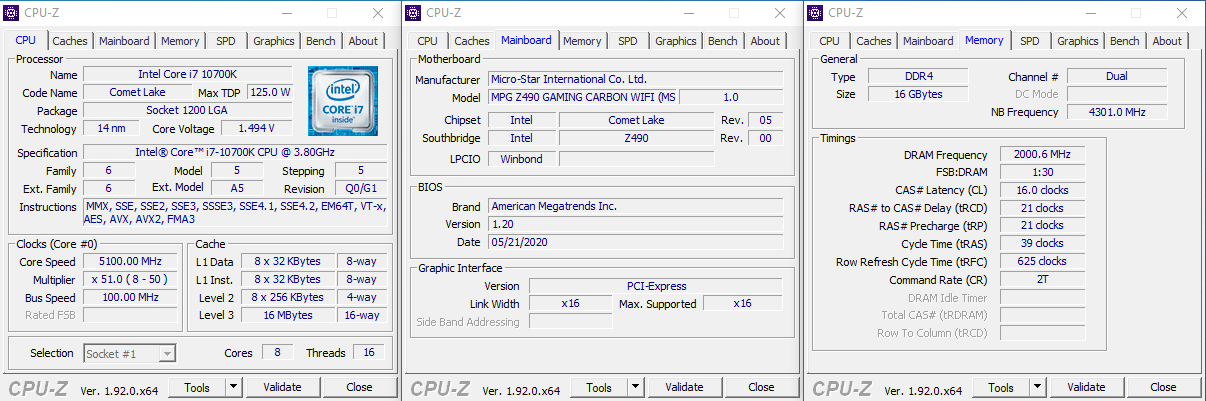Viewport: 1206px width, 401px height.
Task: Click the processor name field Intel Core i7 10700K
Action: 188,75
